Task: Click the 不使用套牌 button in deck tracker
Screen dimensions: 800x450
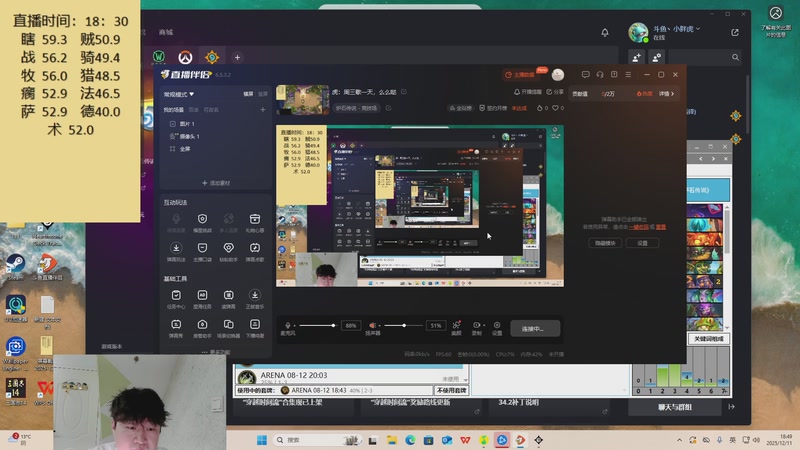Action: click(x=452, y=390)
